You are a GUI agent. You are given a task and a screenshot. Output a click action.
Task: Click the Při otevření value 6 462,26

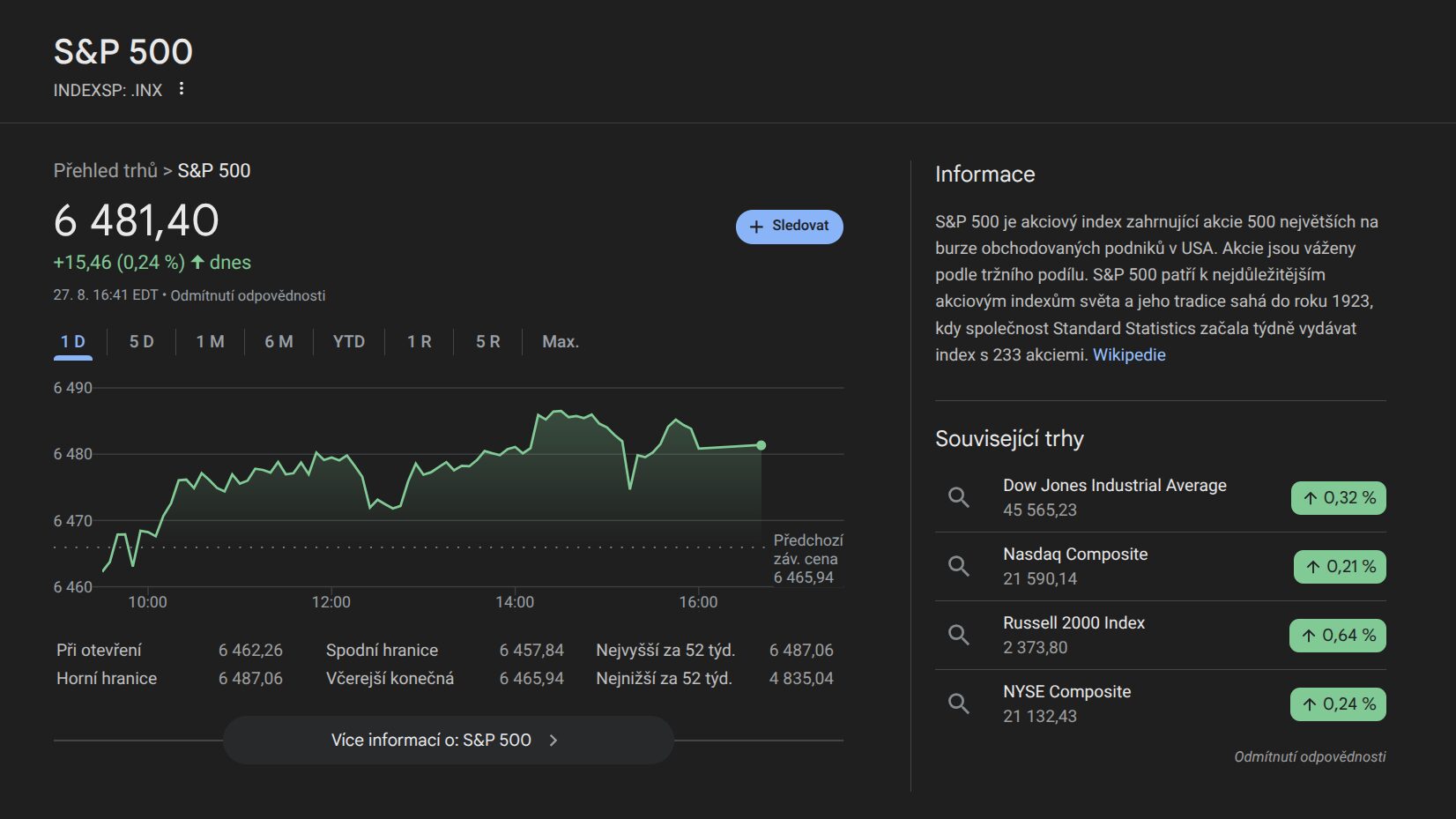pos(250,651)
